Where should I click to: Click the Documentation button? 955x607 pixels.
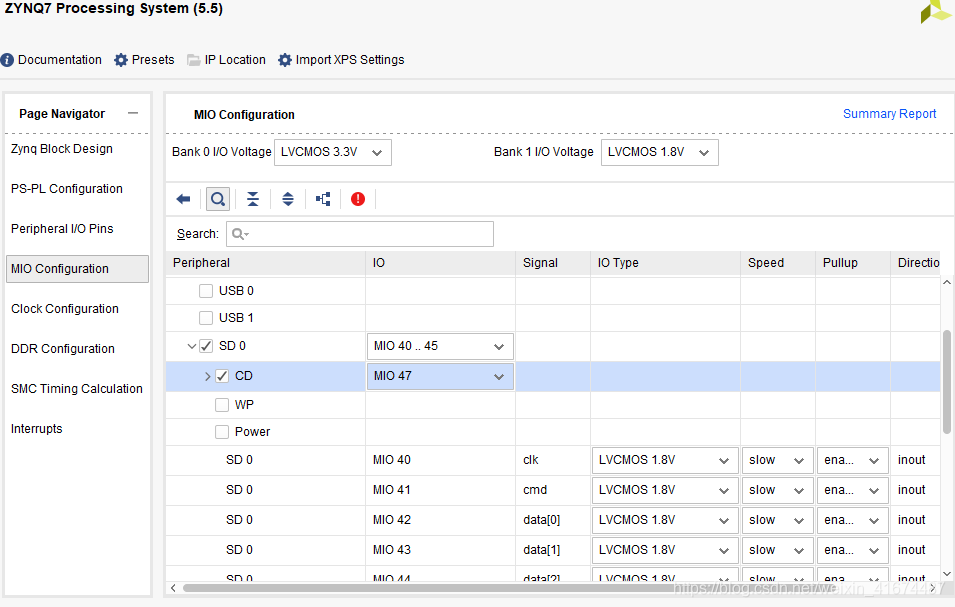click(x=51, y=60)
